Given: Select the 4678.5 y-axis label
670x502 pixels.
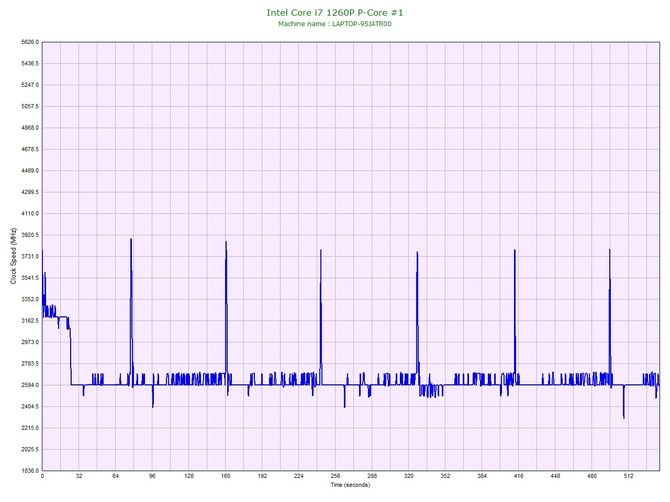Looking at the screenshot, I should [30, 150].
